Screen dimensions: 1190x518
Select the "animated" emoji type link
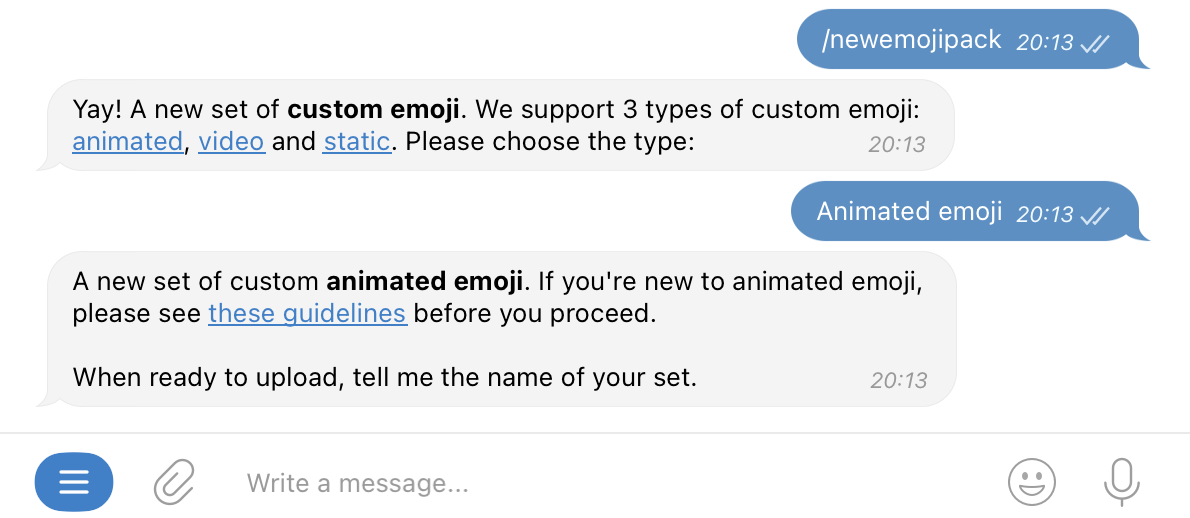(128, 142)
